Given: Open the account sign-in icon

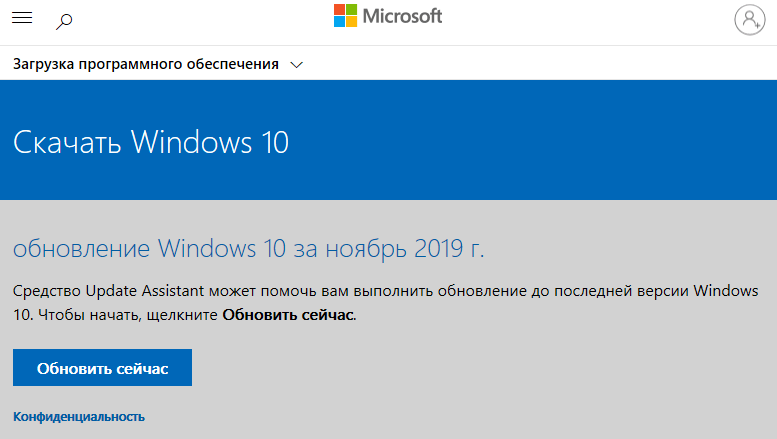Looking at the screenshot, I should (749, 20).
